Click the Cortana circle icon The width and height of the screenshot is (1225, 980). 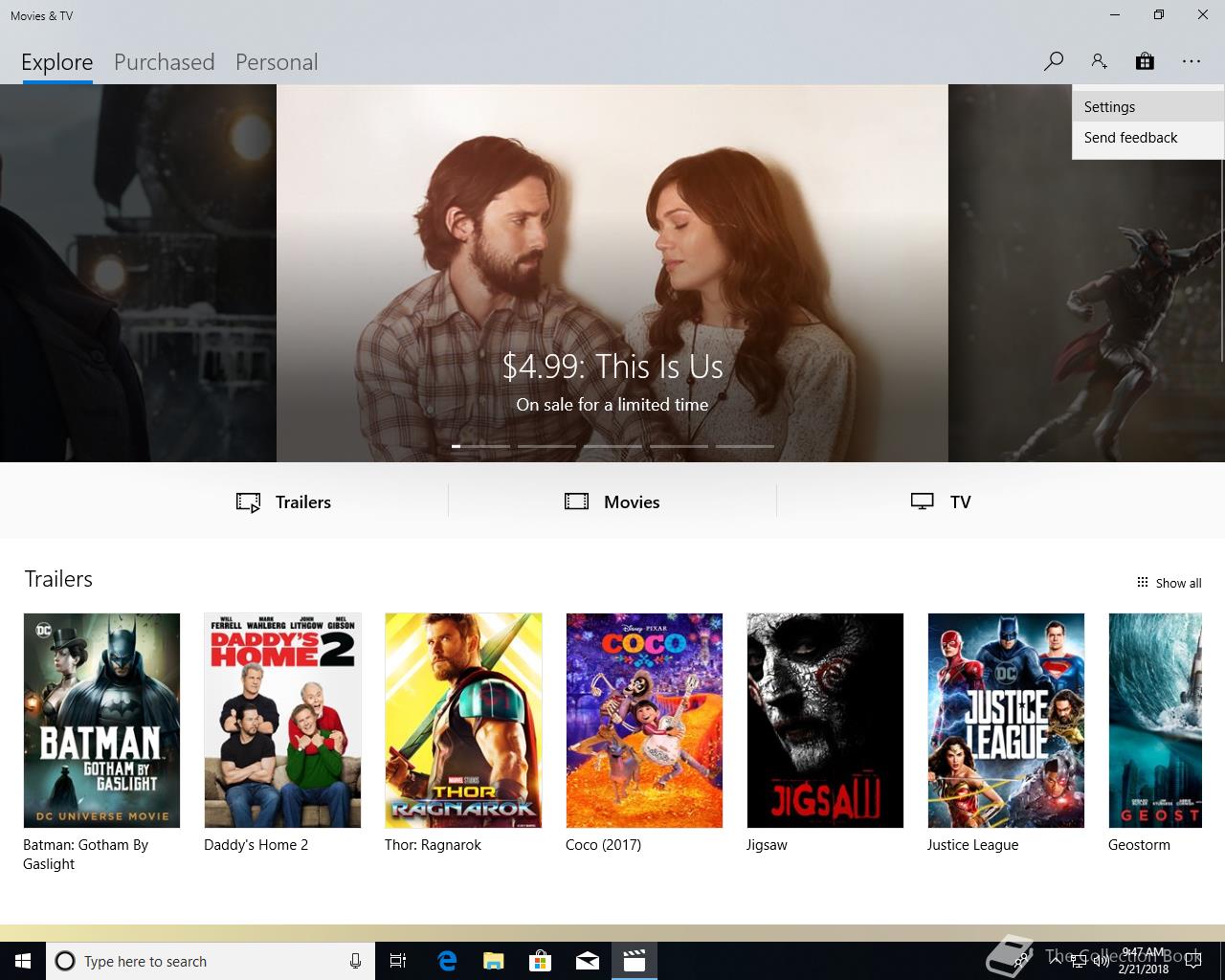click(65, 961)
